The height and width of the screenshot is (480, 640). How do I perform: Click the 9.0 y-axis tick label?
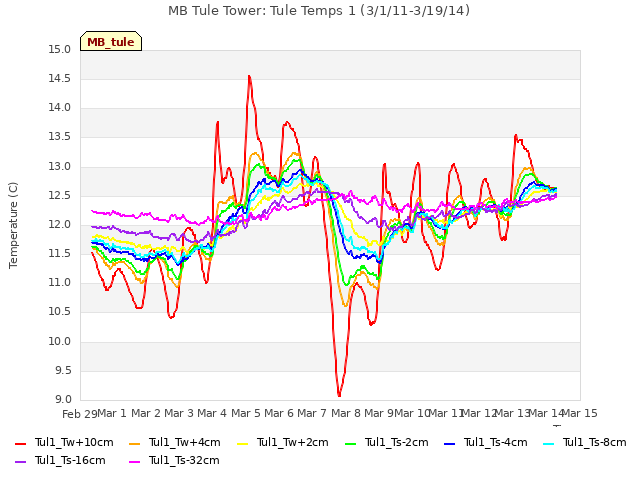point(62,400)
